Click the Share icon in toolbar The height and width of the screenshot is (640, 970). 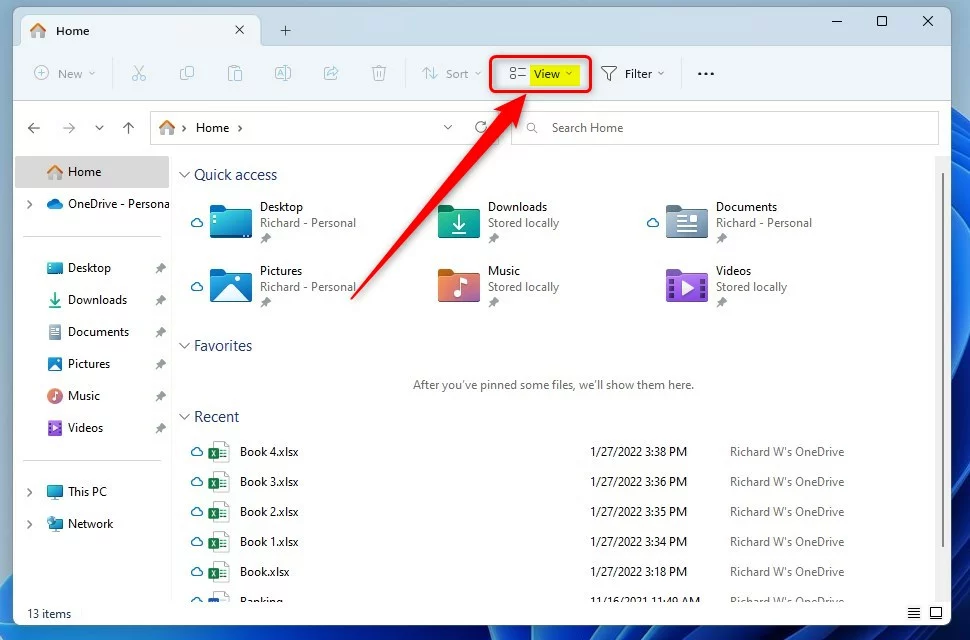[x=331, y=73]
